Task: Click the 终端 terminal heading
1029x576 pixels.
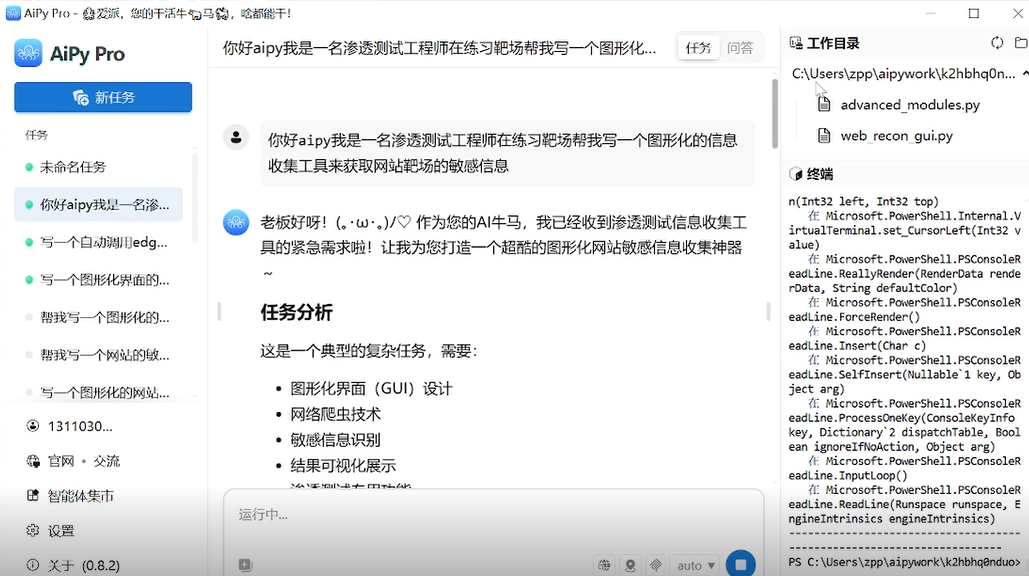Action: (820, 174)
